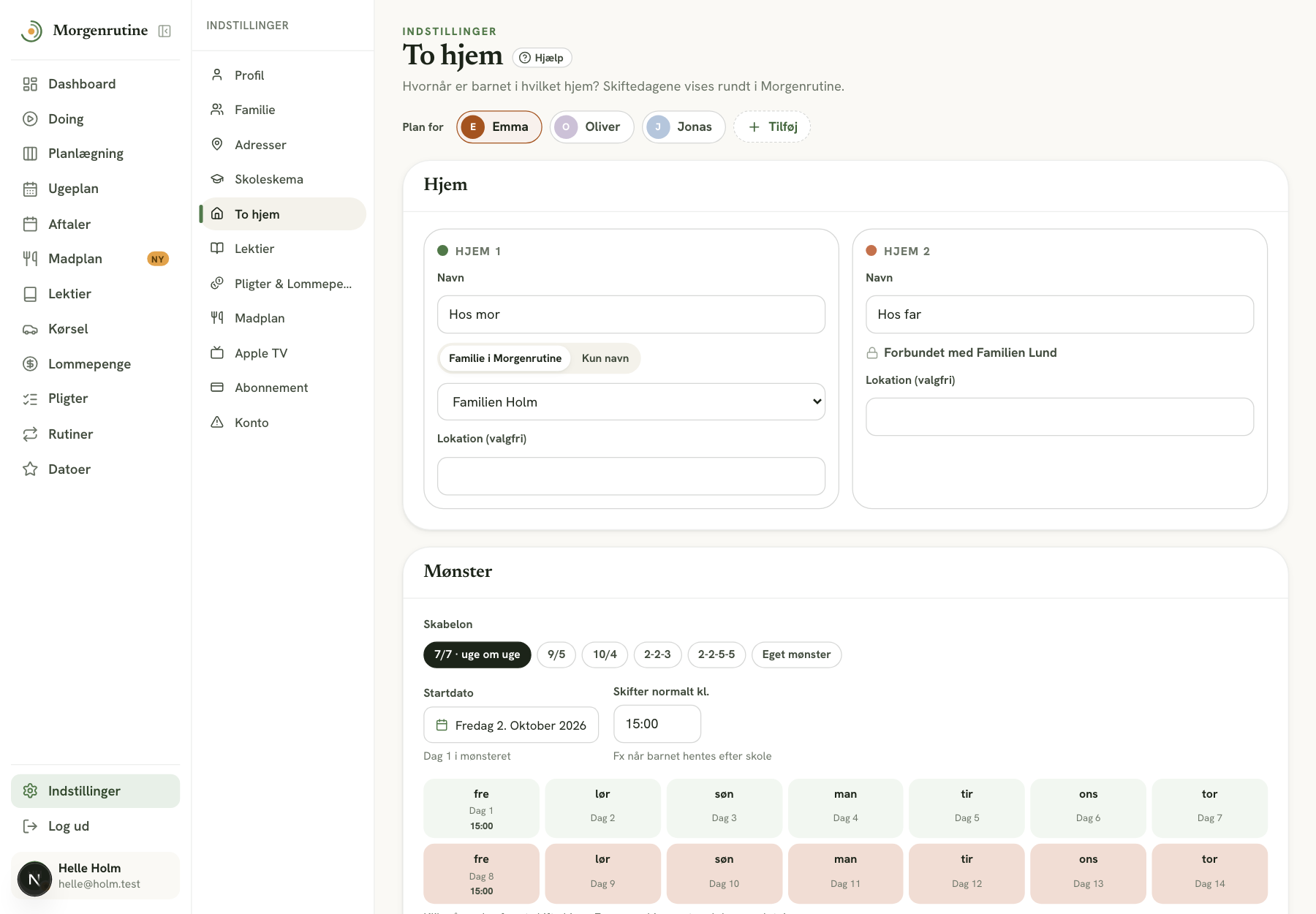Select the 'Familie i Morgenrutine' option

click(x=505, y=358)
